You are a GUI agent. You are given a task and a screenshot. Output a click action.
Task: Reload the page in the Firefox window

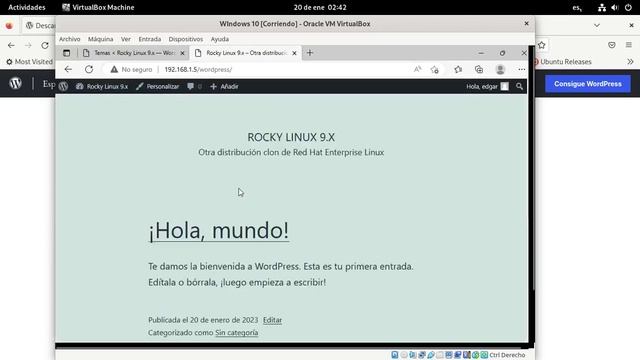click(45, 45)
